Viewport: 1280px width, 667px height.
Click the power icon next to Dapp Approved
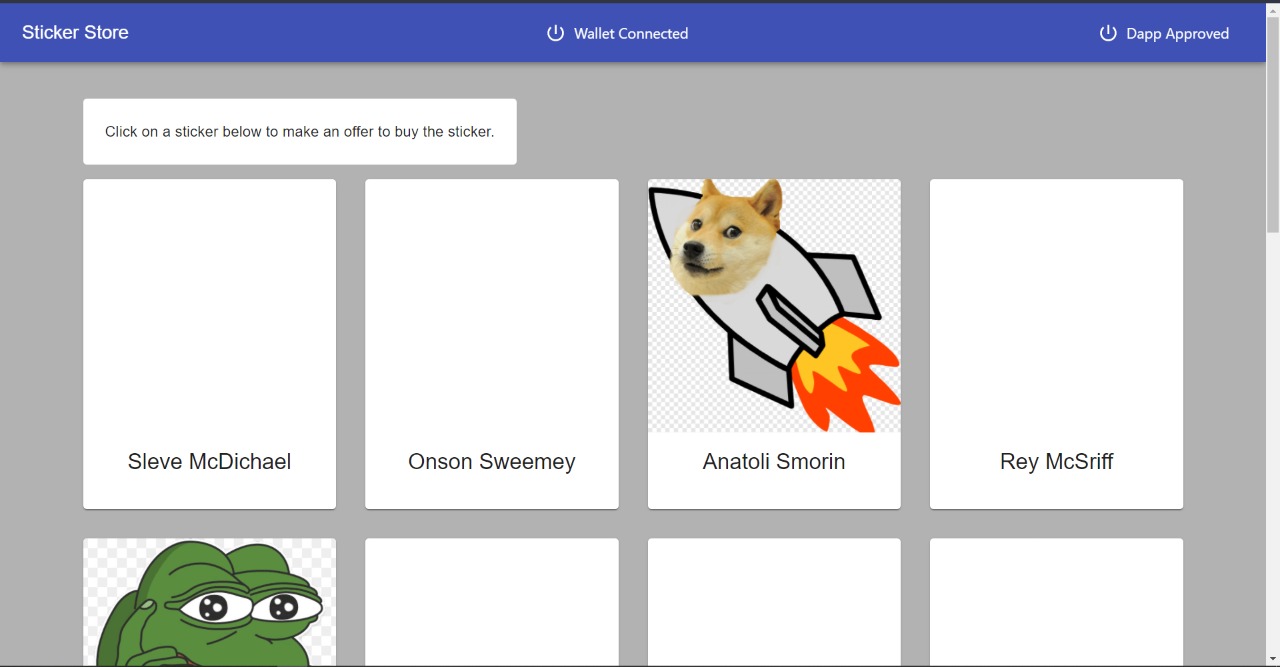coord(1108,32)
